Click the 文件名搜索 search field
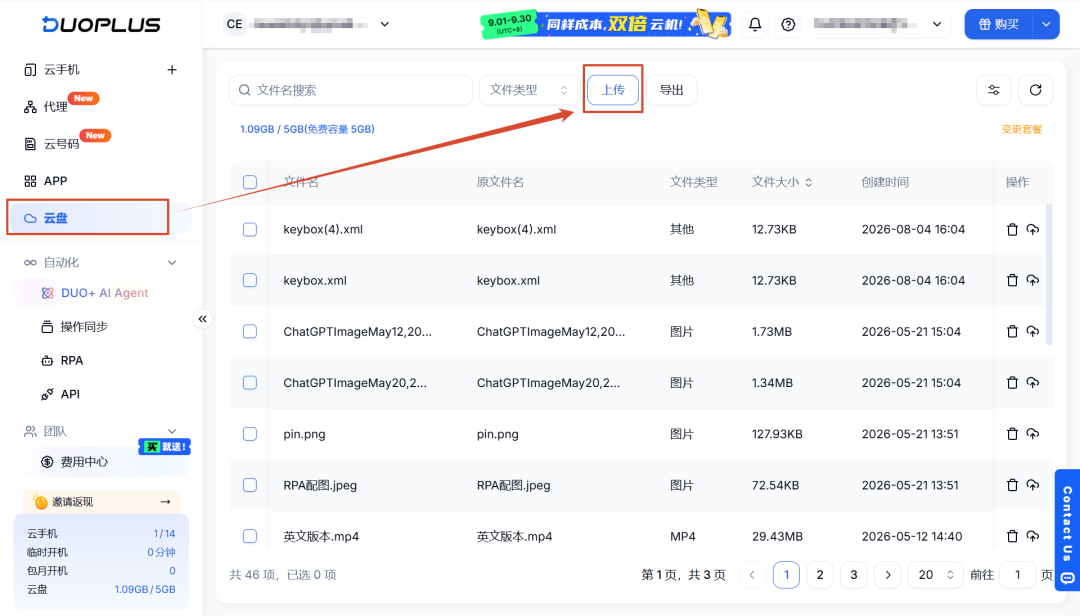 (x=351, y=90)
